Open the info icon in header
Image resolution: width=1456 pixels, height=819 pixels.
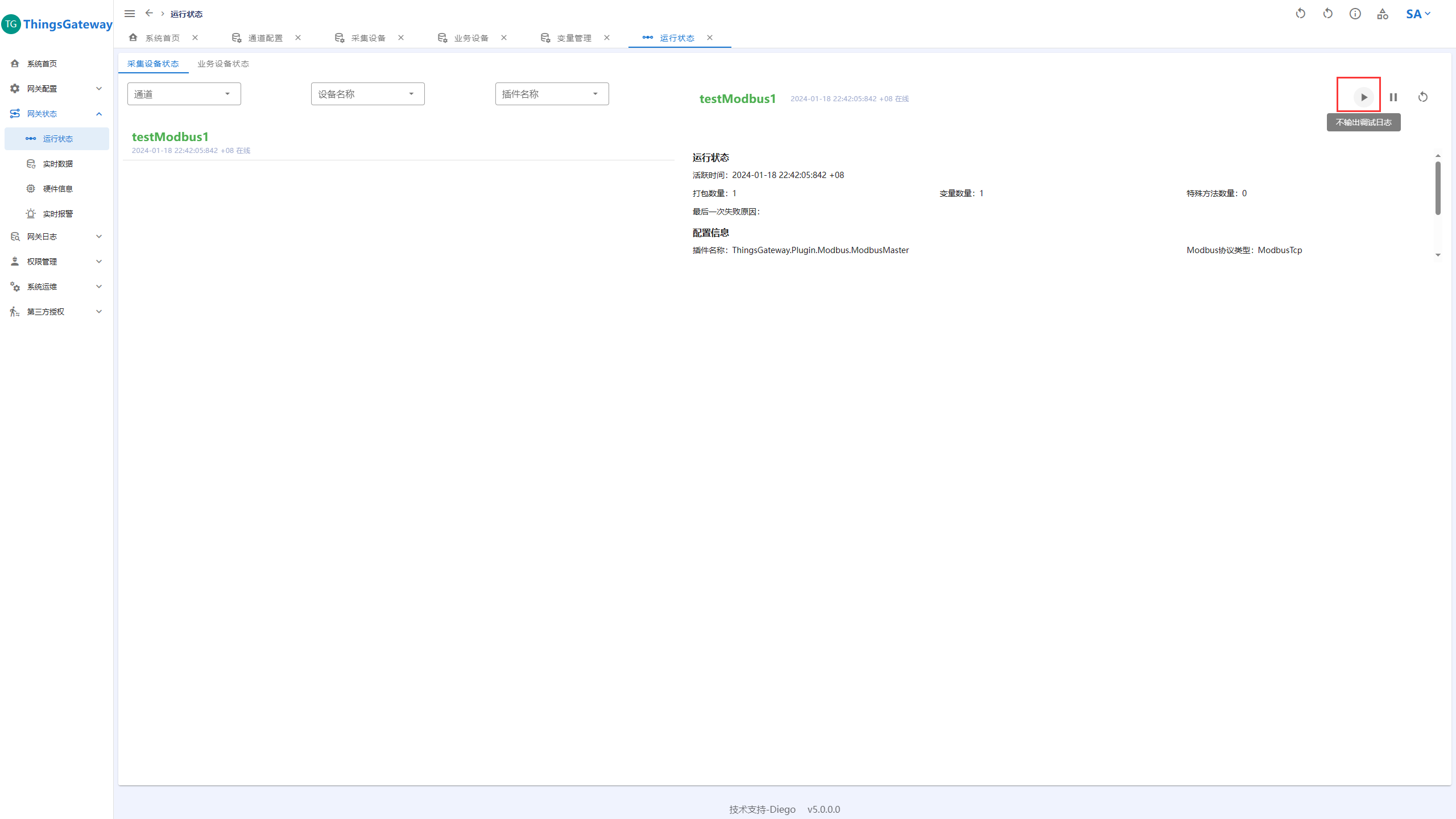1355,14
